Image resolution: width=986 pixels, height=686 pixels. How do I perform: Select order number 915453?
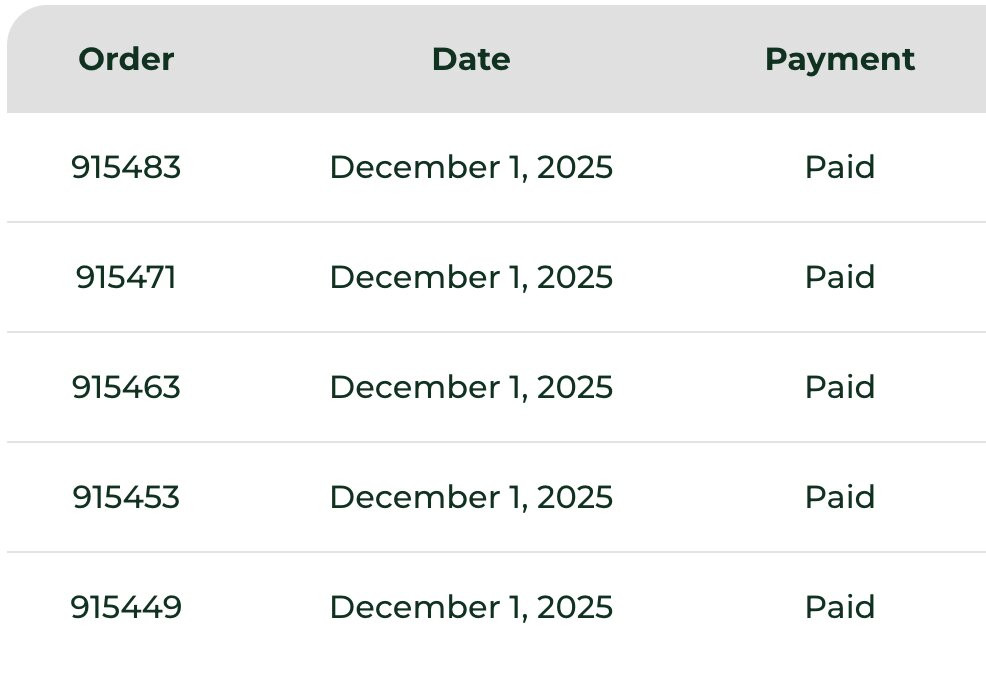click(x=126, y=497)
